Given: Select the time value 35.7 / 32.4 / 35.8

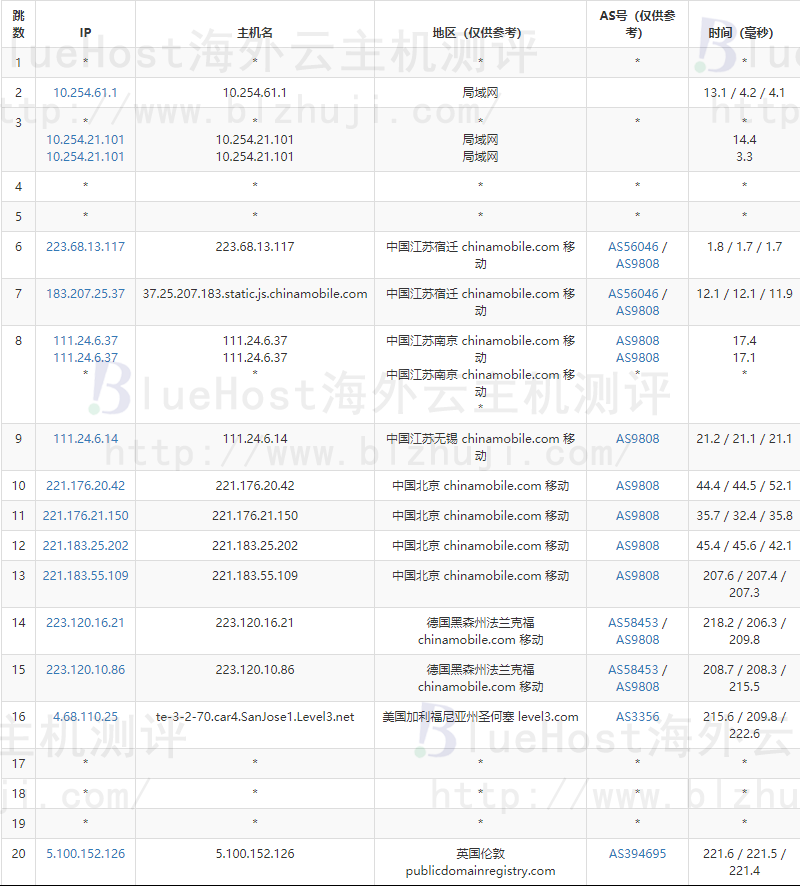Looking at the screenshot, I should point(744,515).
